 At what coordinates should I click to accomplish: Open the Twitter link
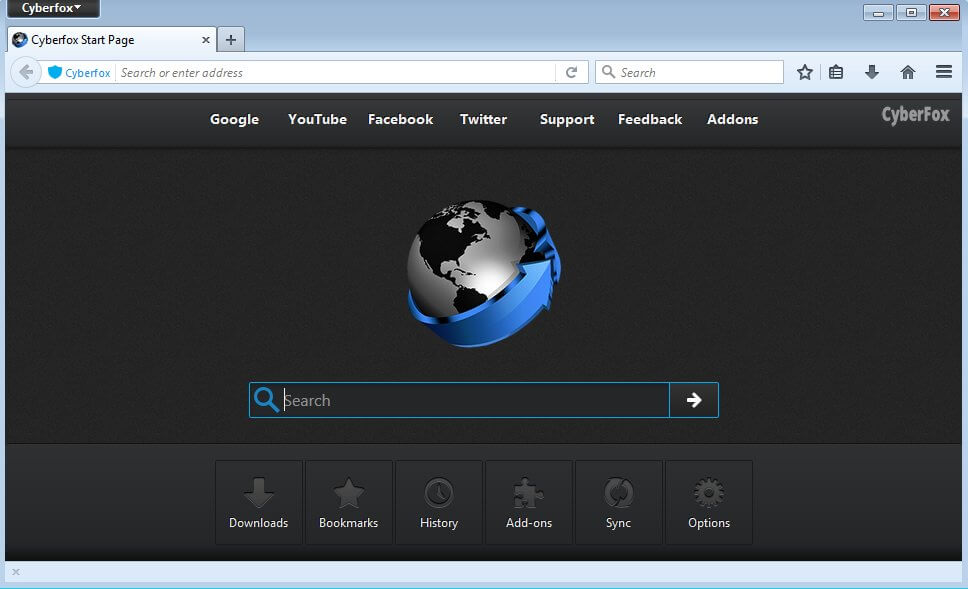[x=483, y=119]
